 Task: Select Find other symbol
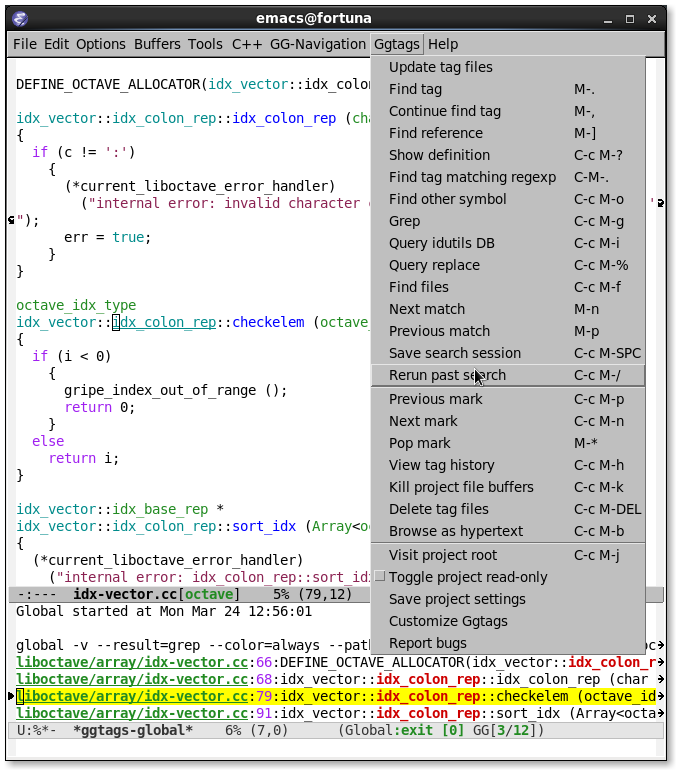click(508, 199)
